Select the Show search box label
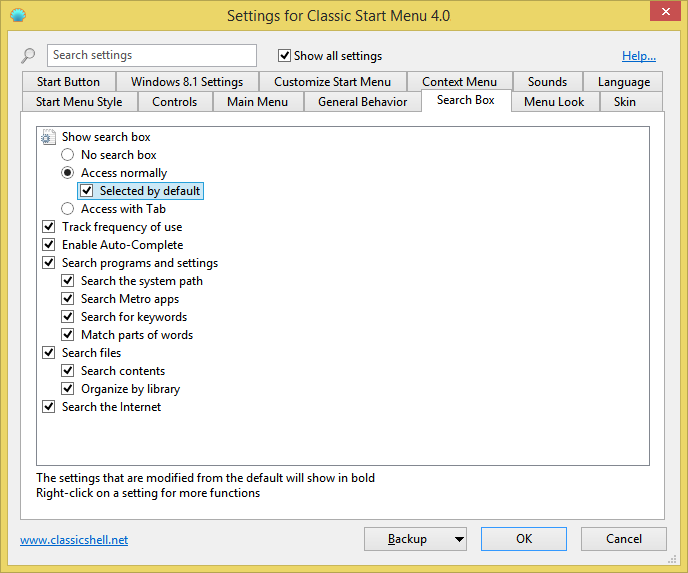The height and width of the screenshot is (573, 688). (x=106, y=137)
